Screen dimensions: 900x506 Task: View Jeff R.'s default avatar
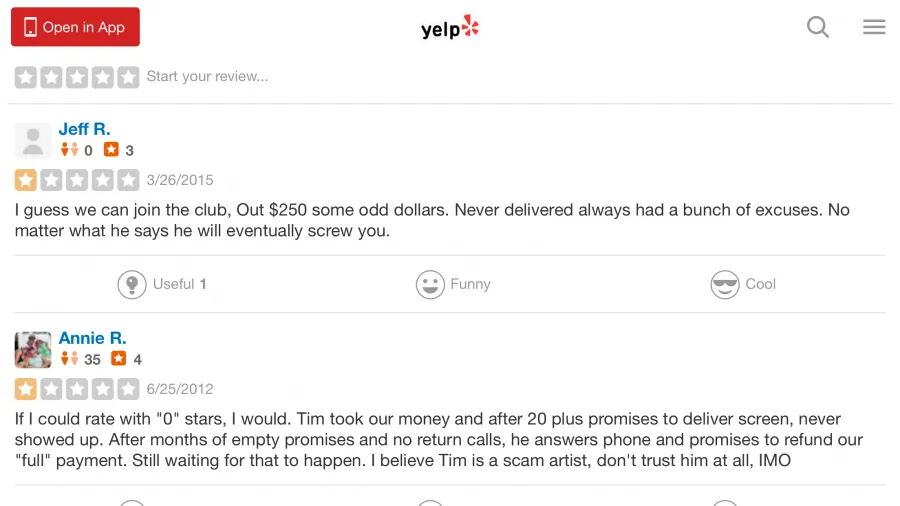(x=33, y=141)
